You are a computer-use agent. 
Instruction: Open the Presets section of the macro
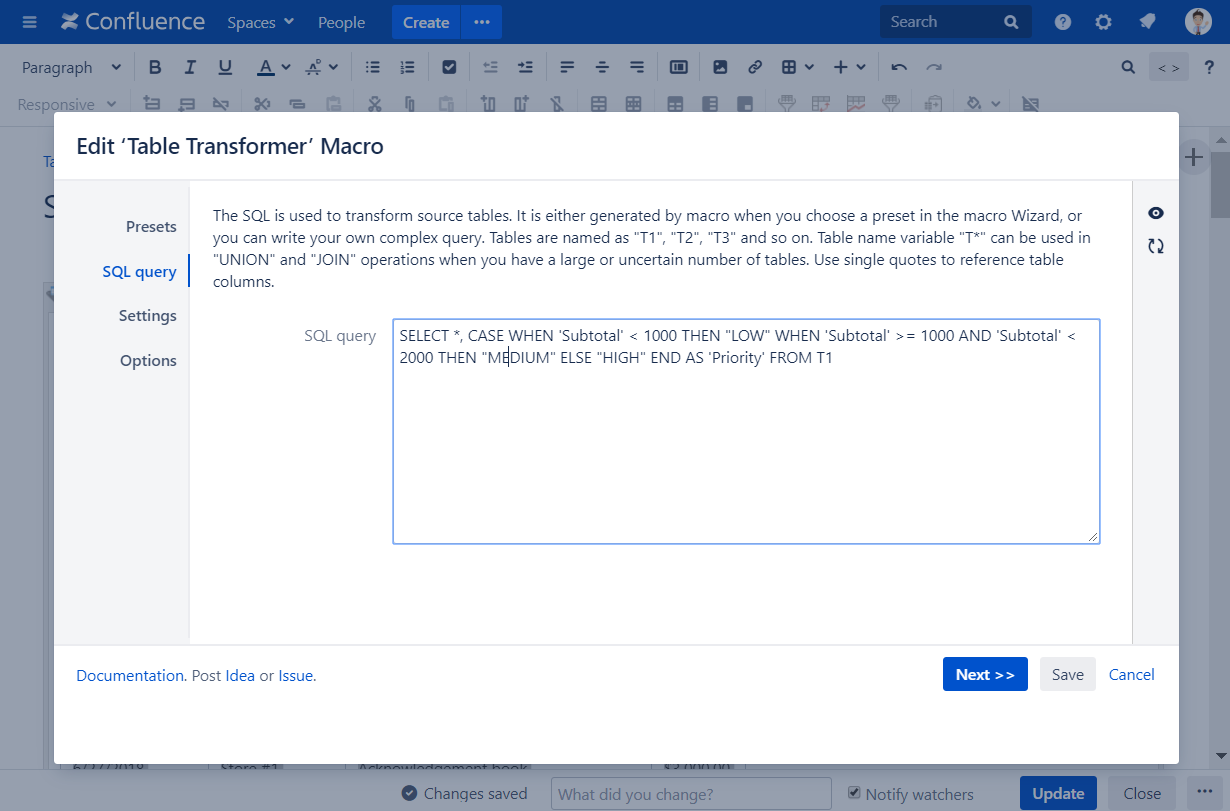[151, 227]
